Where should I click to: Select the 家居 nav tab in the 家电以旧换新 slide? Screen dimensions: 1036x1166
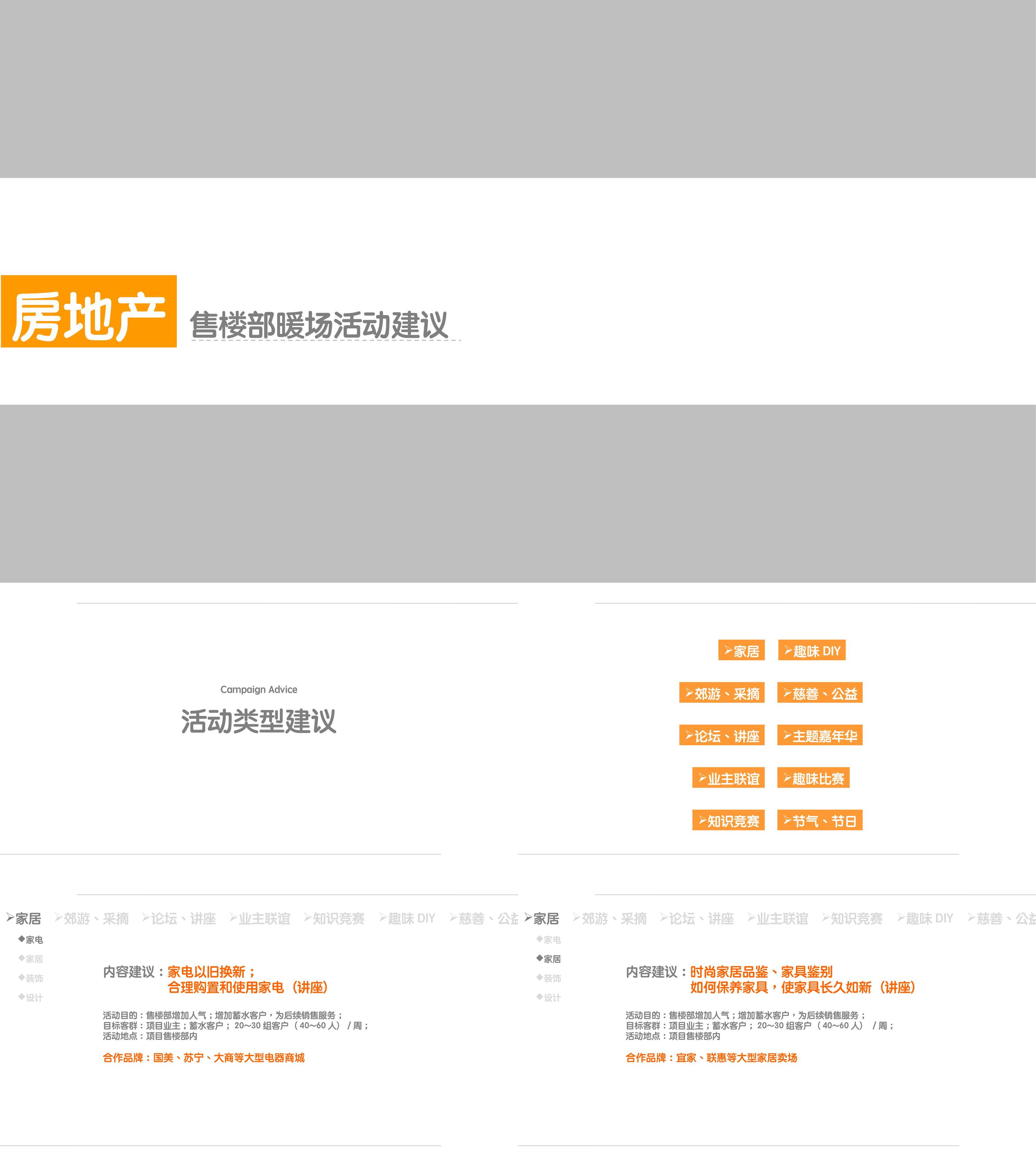24,918
